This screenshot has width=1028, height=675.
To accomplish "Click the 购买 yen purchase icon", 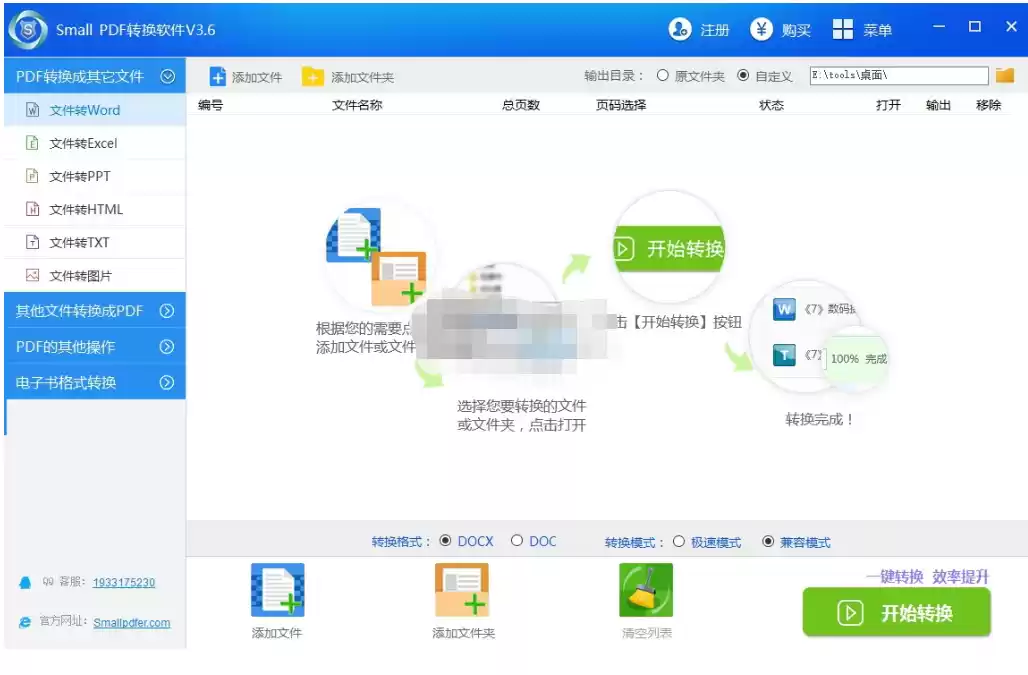I will pos(762,29).
